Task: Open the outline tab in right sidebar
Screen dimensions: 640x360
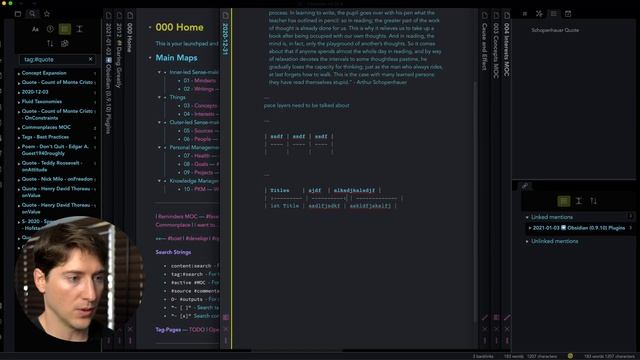Action: [x=553, y=14]
